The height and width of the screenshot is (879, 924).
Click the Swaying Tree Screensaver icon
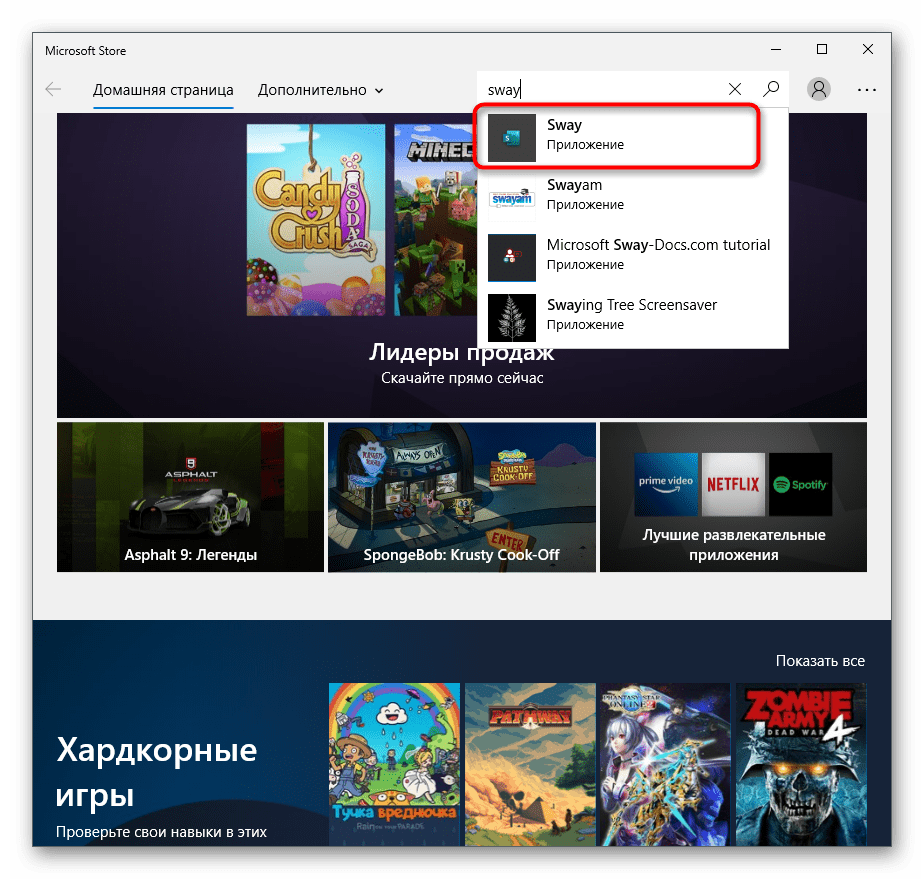tap(512, 318)
